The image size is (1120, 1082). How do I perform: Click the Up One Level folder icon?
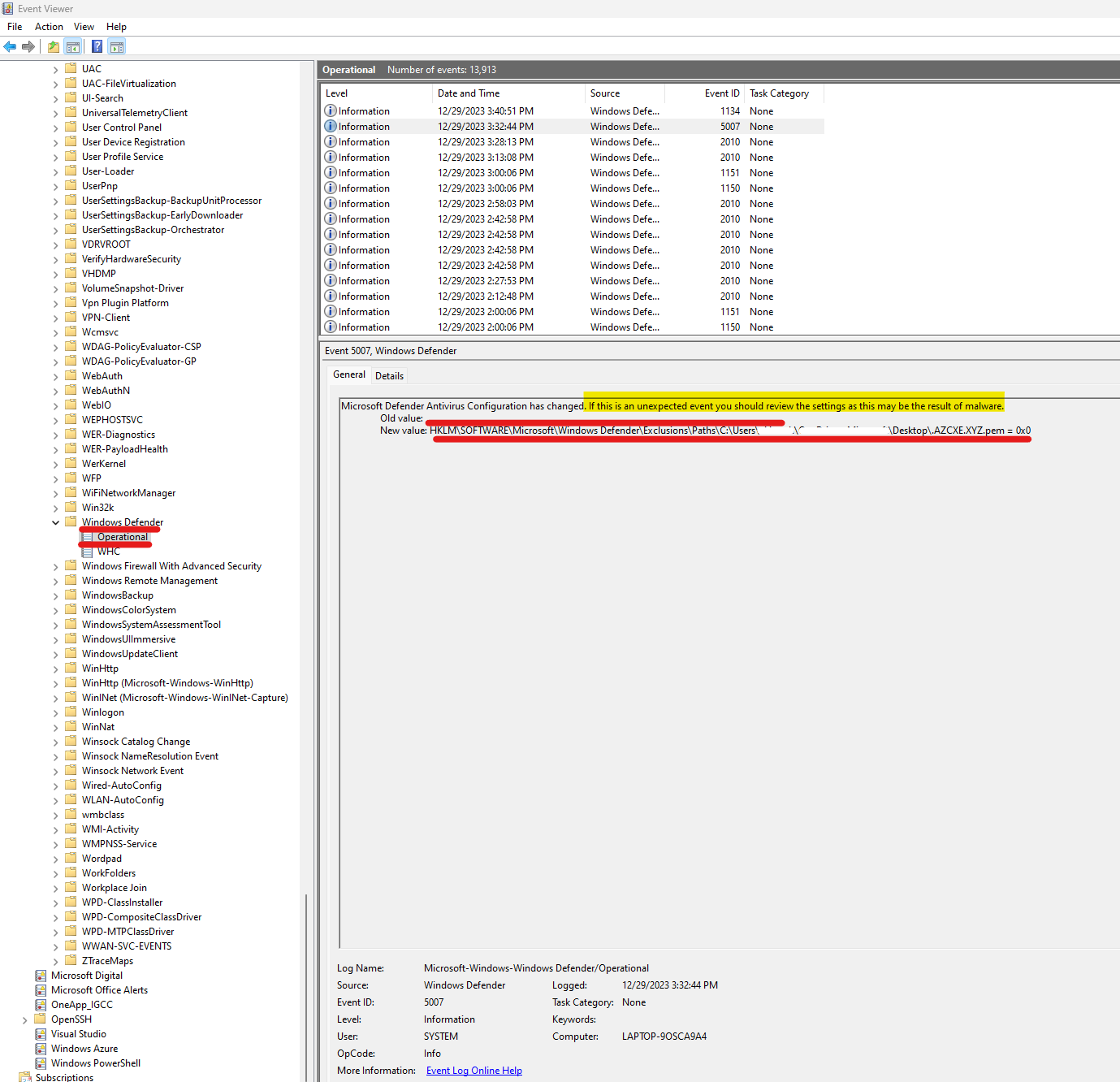[x=54, y=46]
